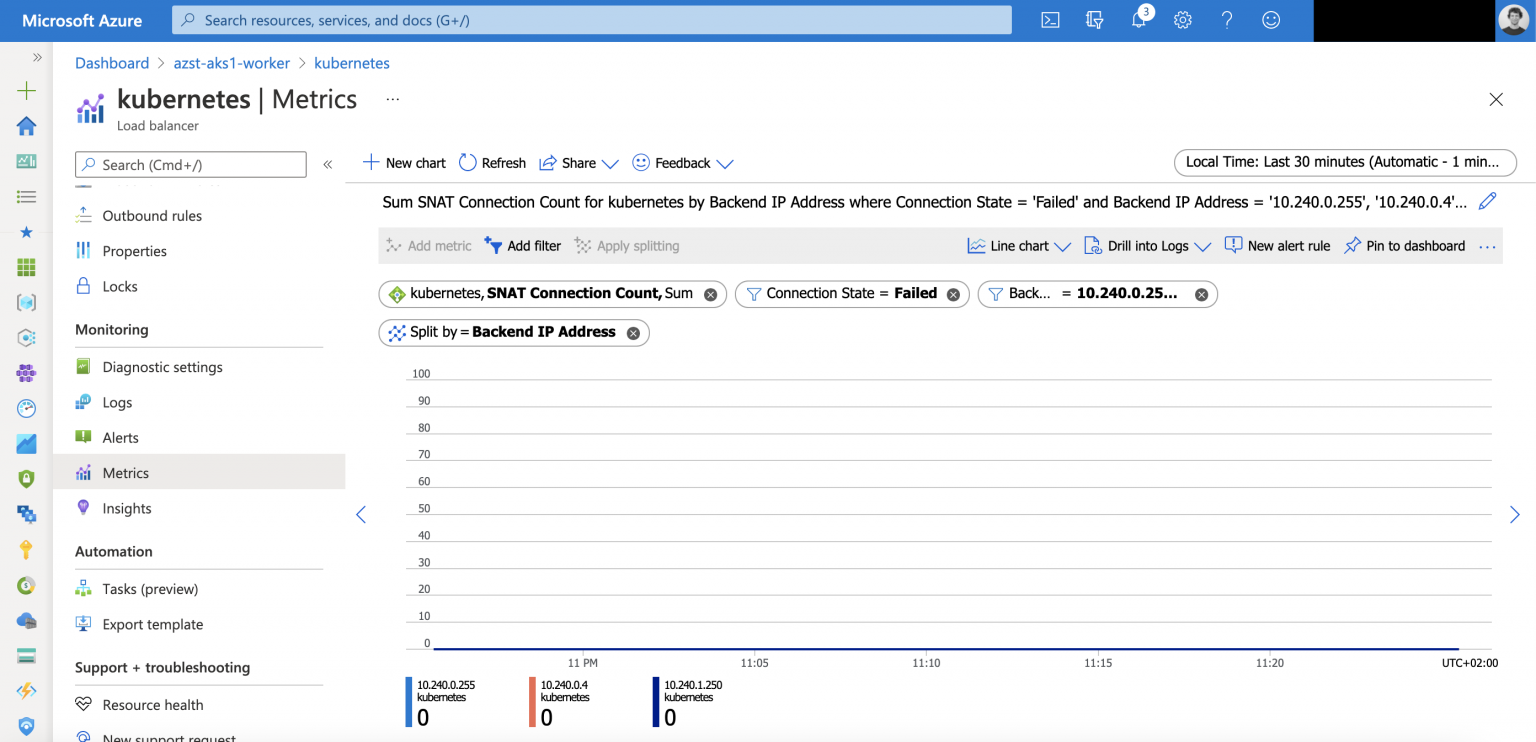Open Export template under Automation
The height and width of the screenshot is (742, 1536).
pos(152,624)
